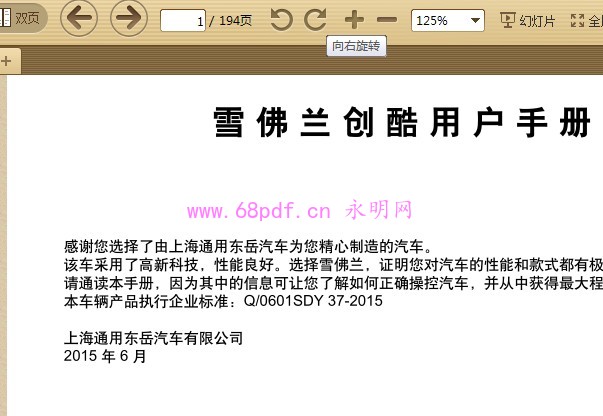Start the 幻灯片 slideshow mode
This screenshot has height=416, width=603.
(x=528, y=20)
